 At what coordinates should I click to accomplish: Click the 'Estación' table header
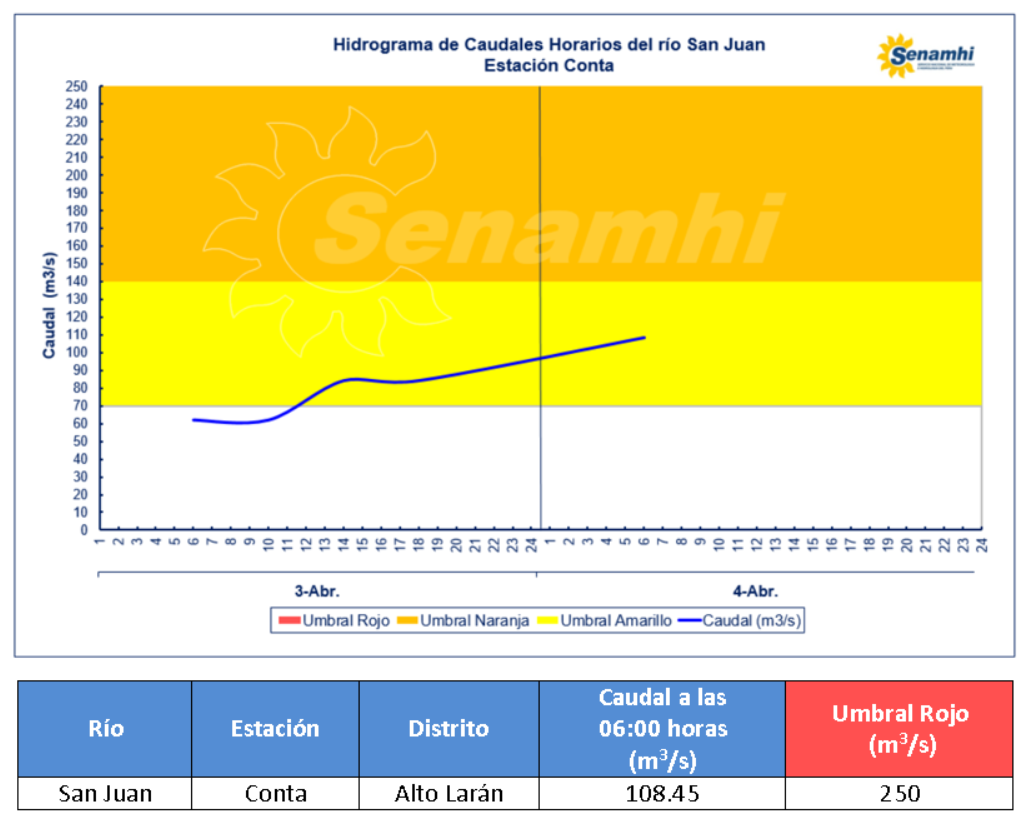pos(275,729)
